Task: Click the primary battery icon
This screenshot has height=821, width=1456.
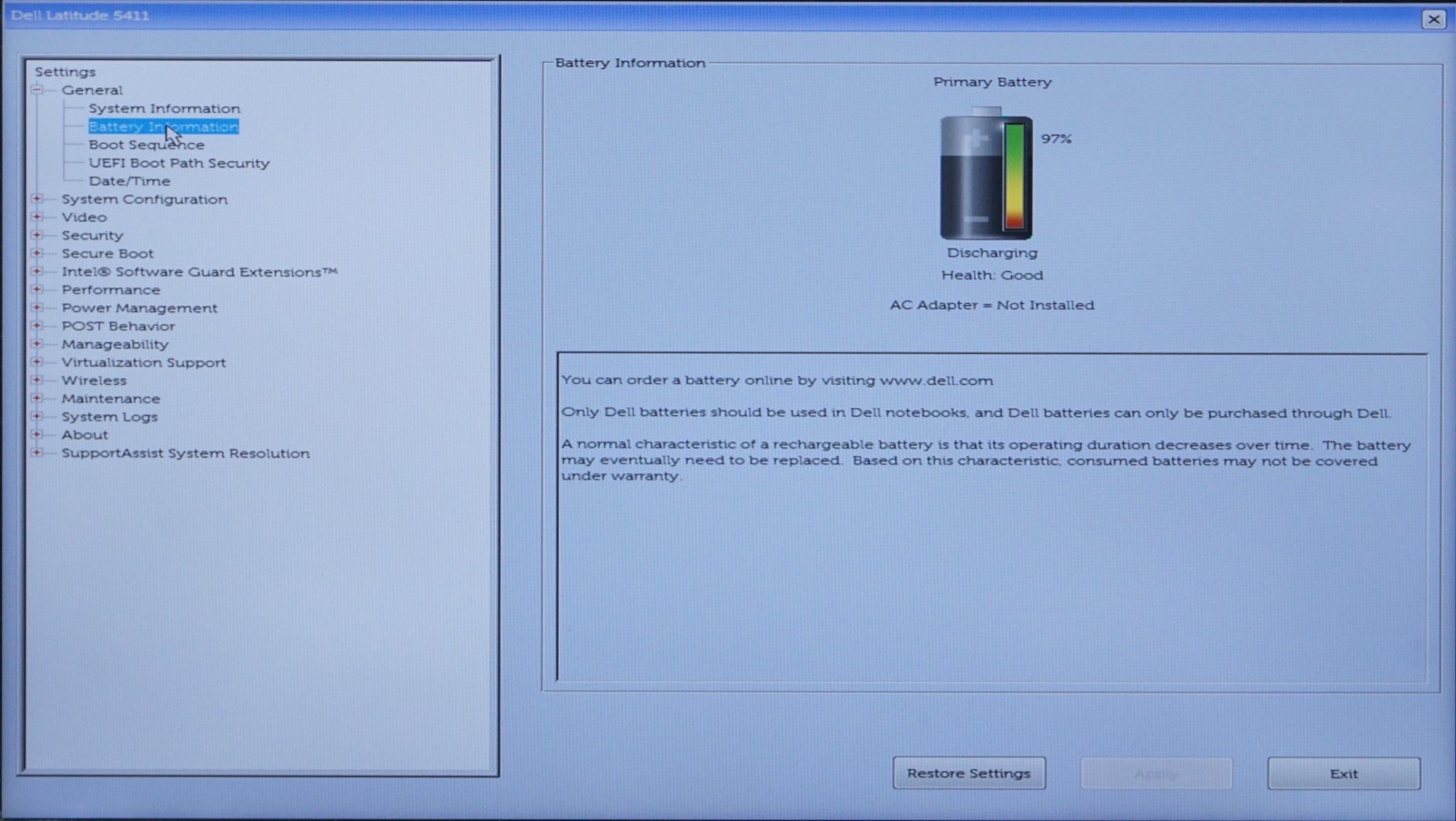Action: point(986,174)
